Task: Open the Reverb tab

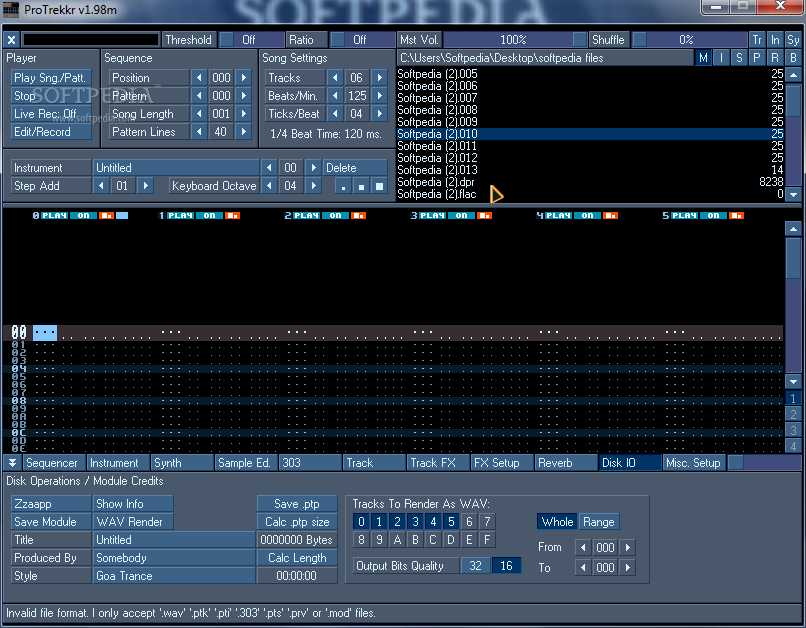Action: pos(566,463)
